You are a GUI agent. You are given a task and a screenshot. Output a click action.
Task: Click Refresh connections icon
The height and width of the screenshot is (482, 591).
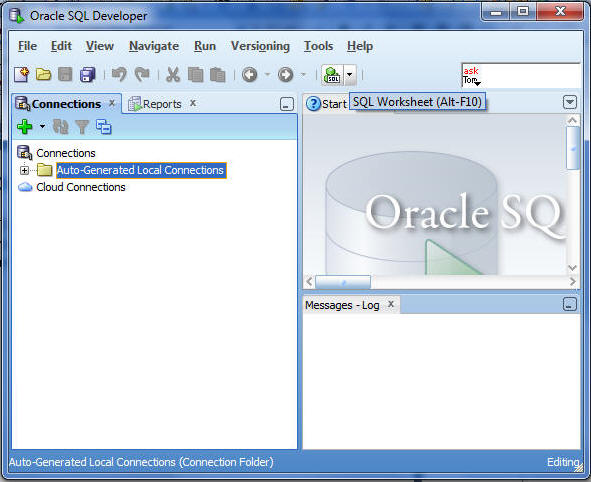pos(60,127)
